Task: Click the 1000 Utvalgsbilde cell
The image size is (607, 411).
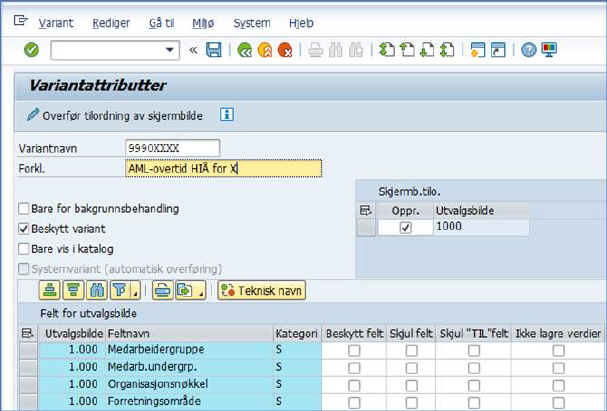Action: pos(481,227)
